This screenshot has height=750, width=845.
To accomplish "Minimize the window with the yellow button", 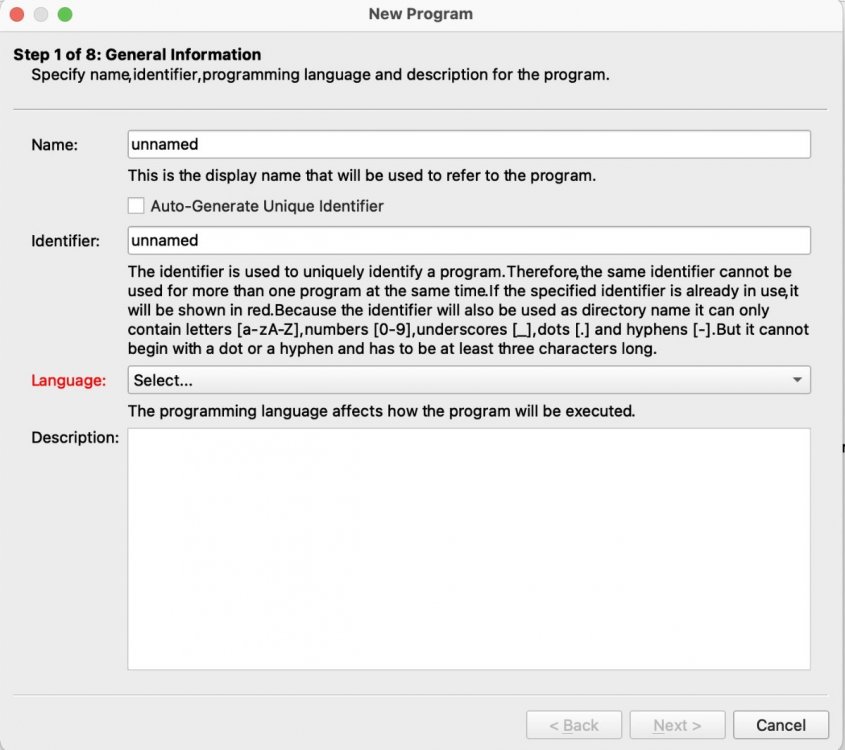I will [x=41, y=15].
